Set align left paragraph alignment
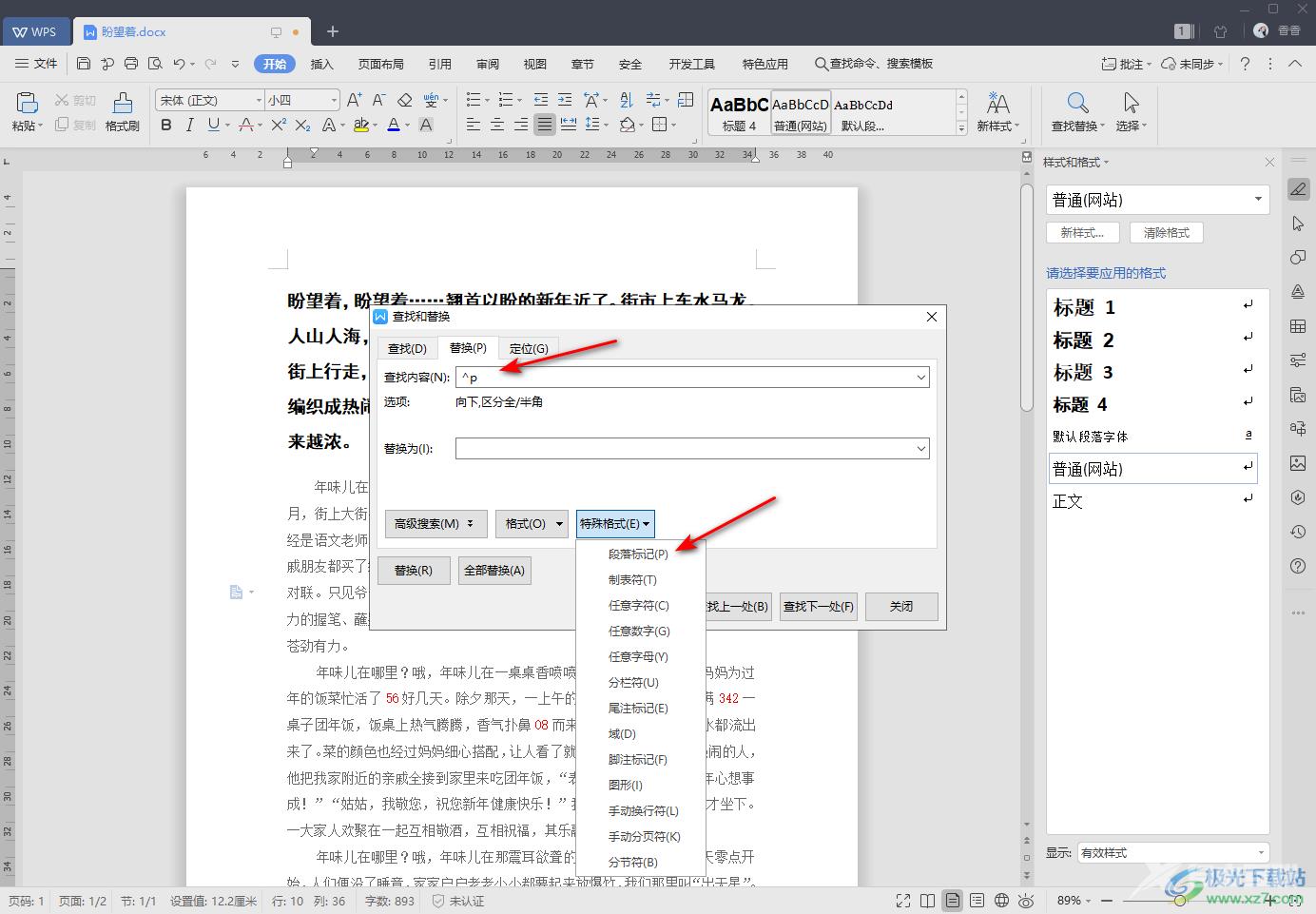This screenshot has width=1316, height=914. [x=474, y=125]
